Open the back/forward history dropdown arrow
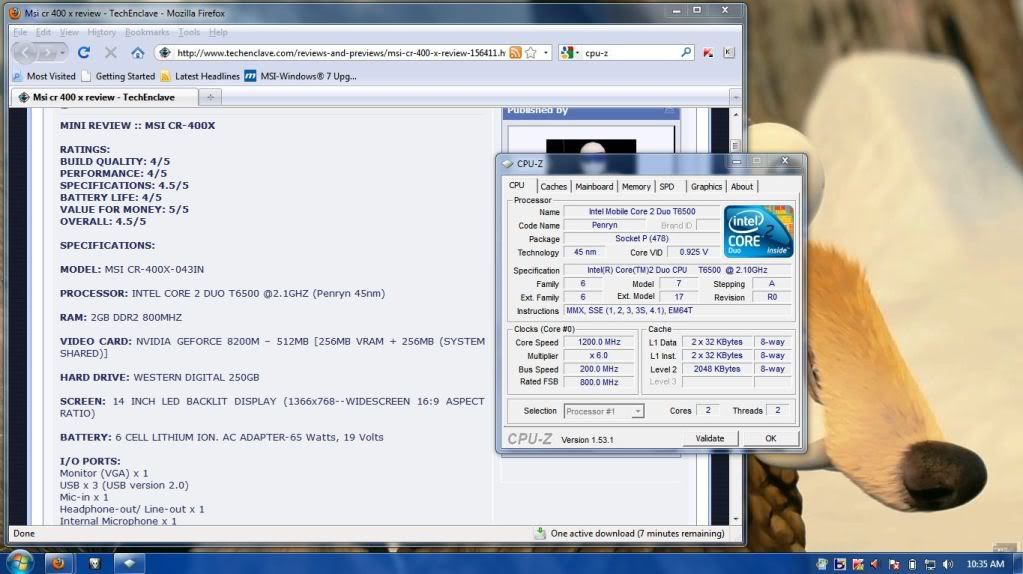Viewport: 1023px width, 574px height. (x=62, y=52)
